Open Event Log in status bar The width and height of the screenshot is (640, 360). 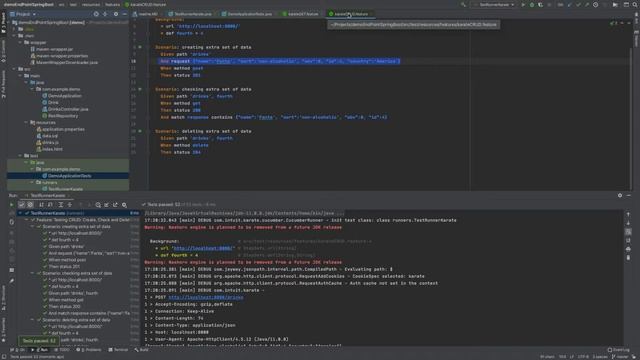point(618,350)
